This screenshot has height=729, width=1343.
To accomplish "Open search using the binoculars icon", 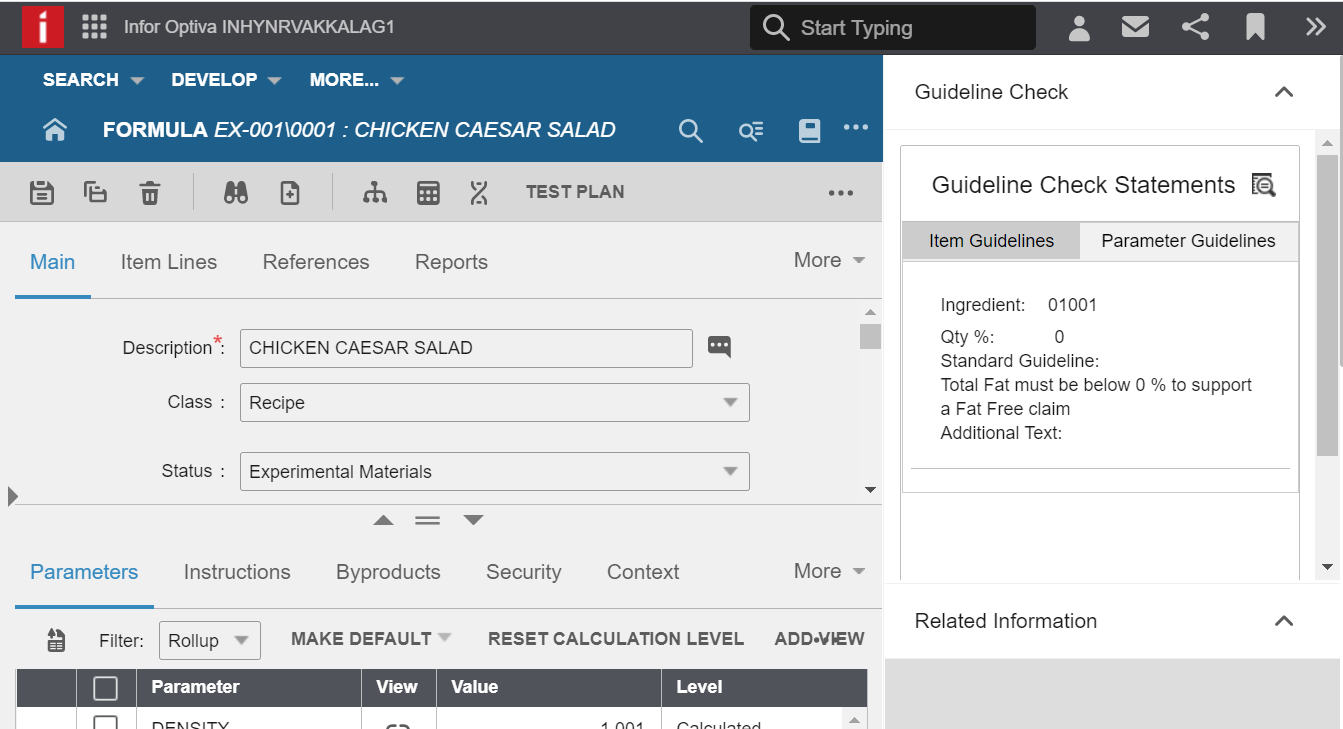I will [x=235, y=192].
